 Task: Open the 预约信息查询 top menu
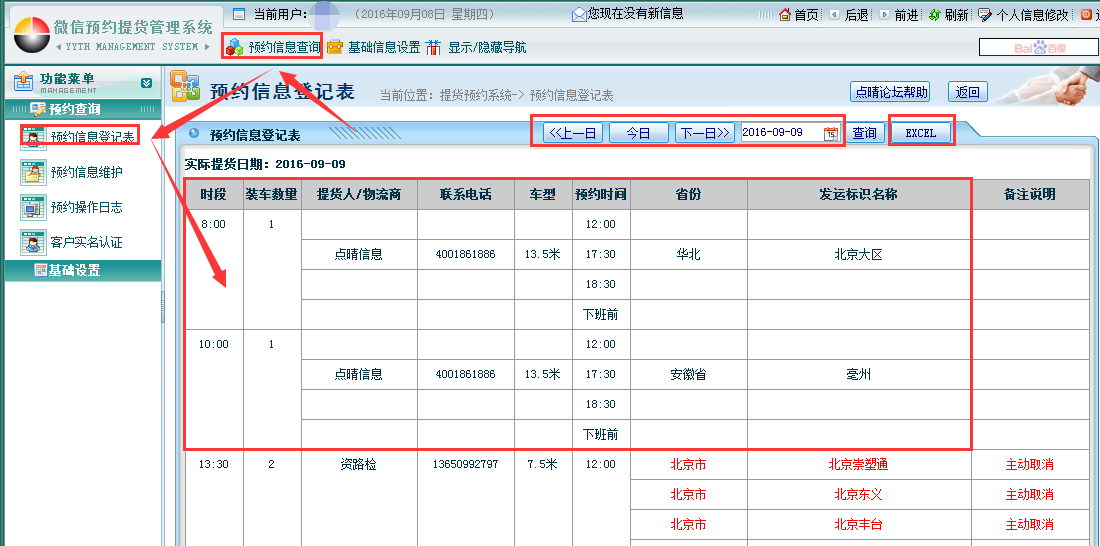click(273, 47)
